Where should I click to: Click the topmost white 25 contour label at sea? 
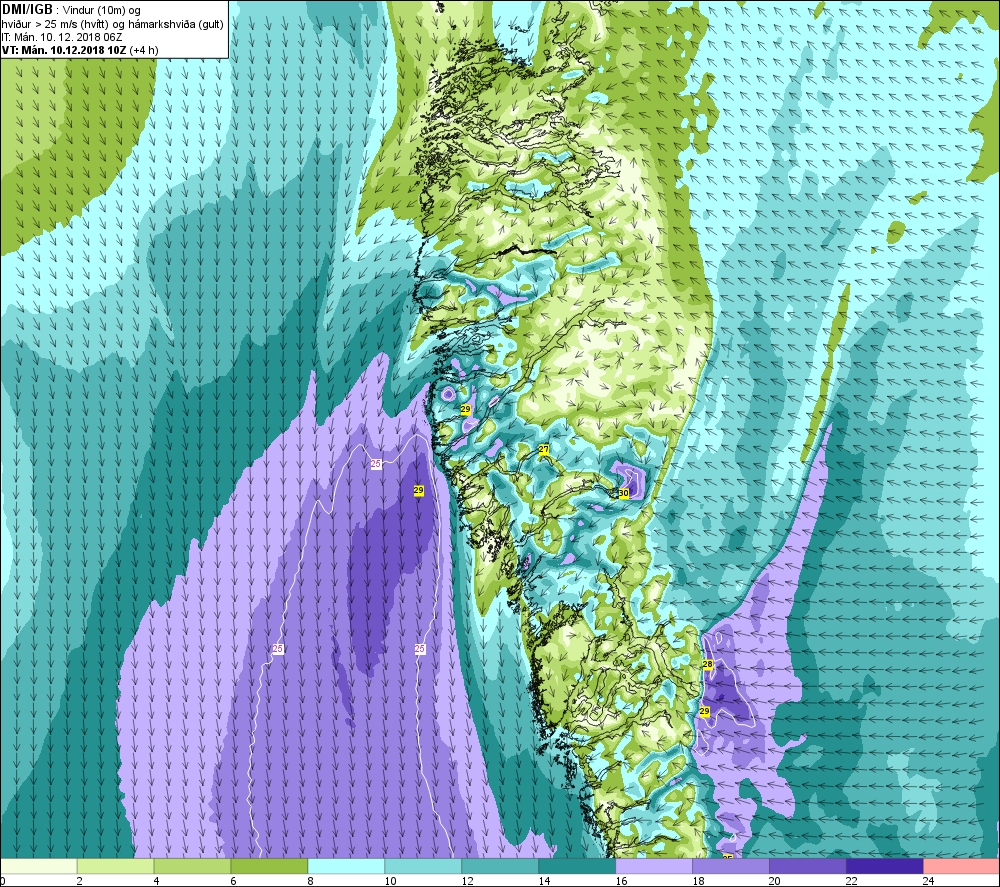[376, 464]
